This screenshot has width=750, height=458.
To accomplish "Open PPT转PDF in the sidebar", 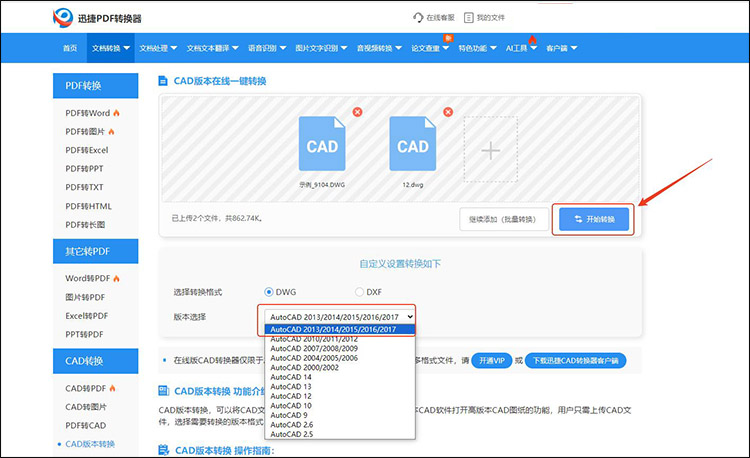I will click(x=84, y=334).
